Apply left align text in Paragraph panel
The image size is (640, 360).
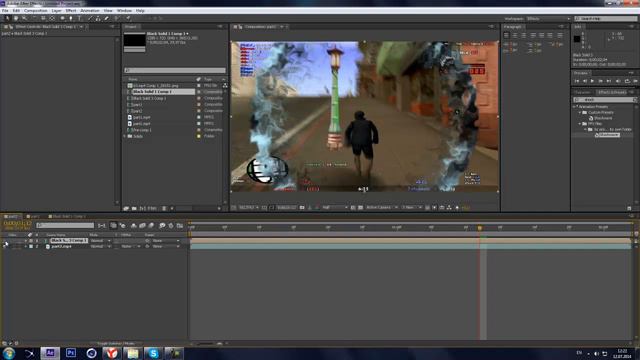coord(507,36)
